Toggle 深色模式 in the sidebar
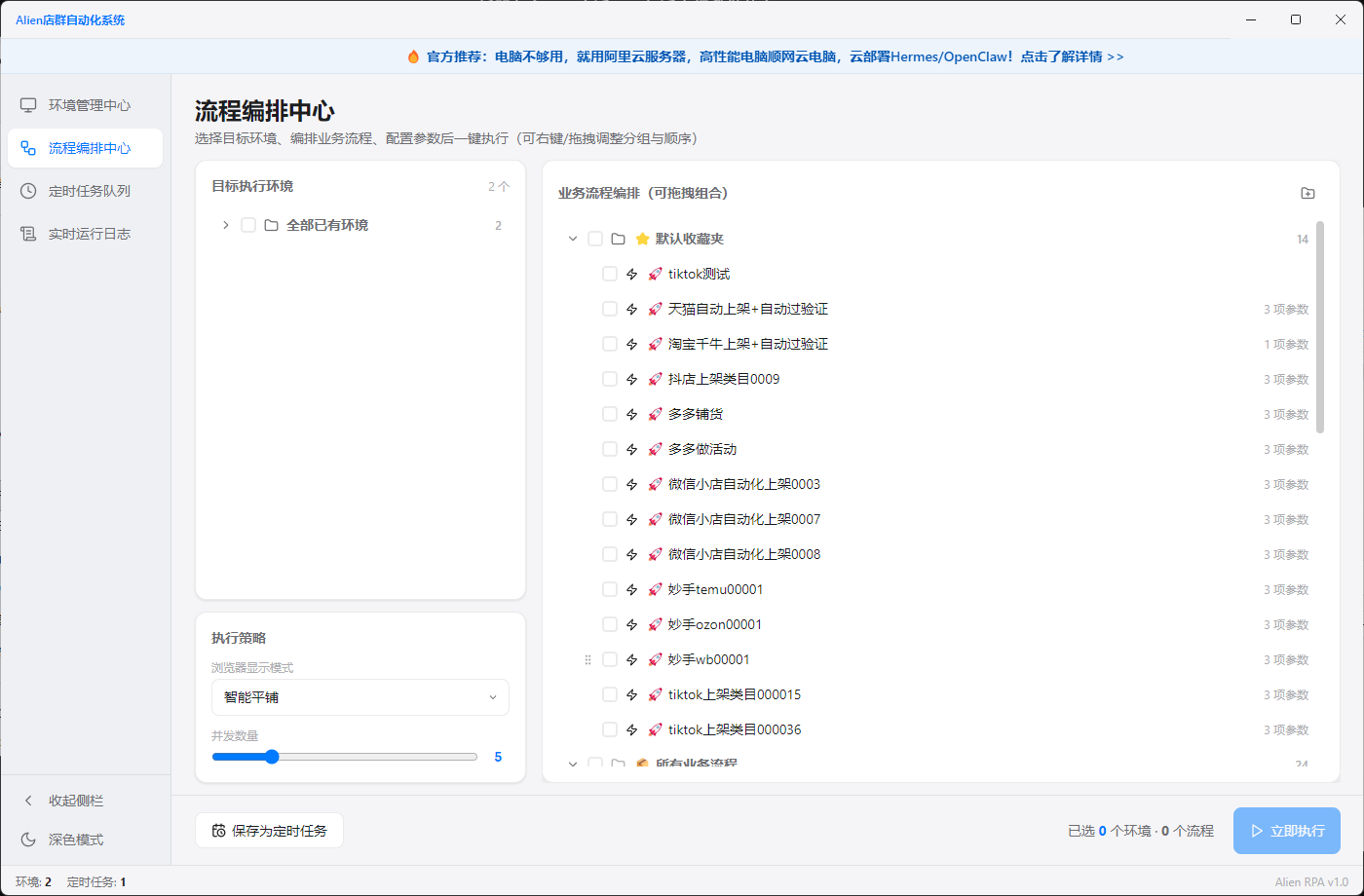Screen dimensions: 1364x896 pyautogui.click(x=86, y=840)
